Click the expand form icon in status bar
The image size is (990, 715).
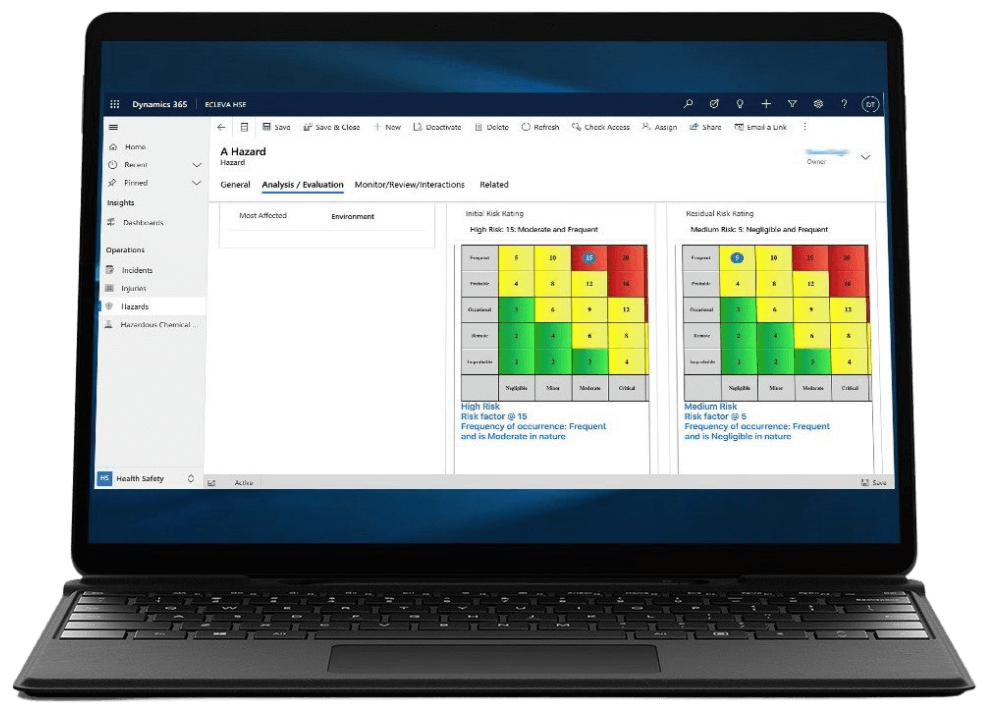click(212, 483)
